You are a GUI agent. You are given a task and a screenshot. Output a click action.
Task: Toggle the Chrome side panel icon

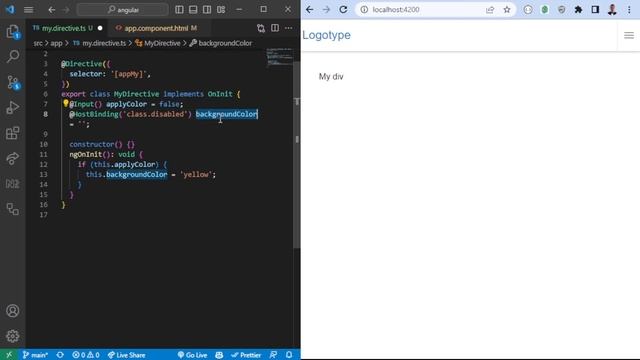pos(595,9)
